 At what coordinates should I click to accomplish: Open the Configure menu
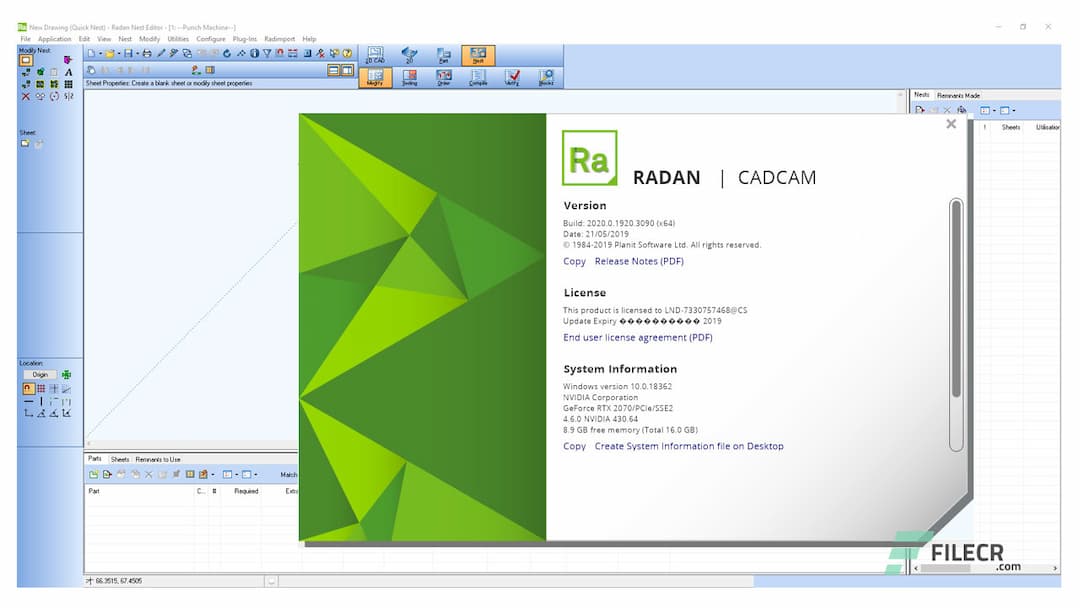(x=210, y=39)
